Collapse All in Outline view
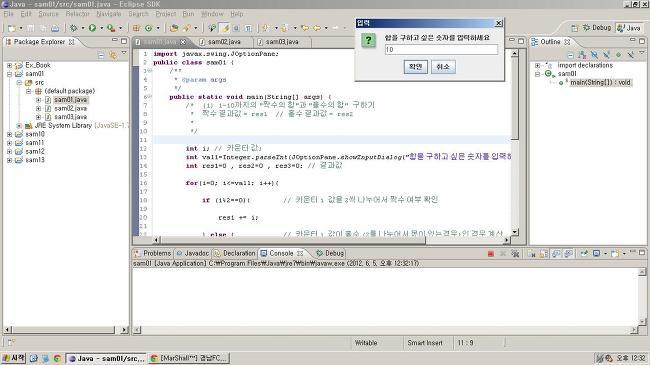 pos(570,55)
